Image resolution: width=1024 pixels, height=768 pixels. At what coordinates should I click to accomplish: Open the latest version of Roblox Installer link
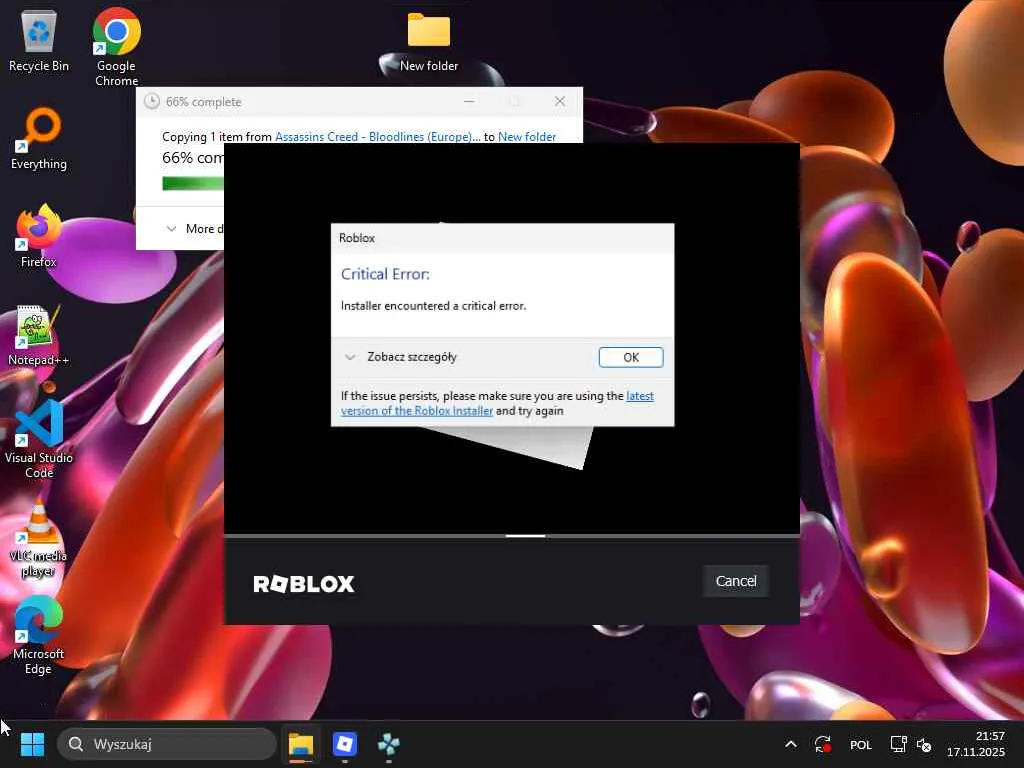coord(497,403)
